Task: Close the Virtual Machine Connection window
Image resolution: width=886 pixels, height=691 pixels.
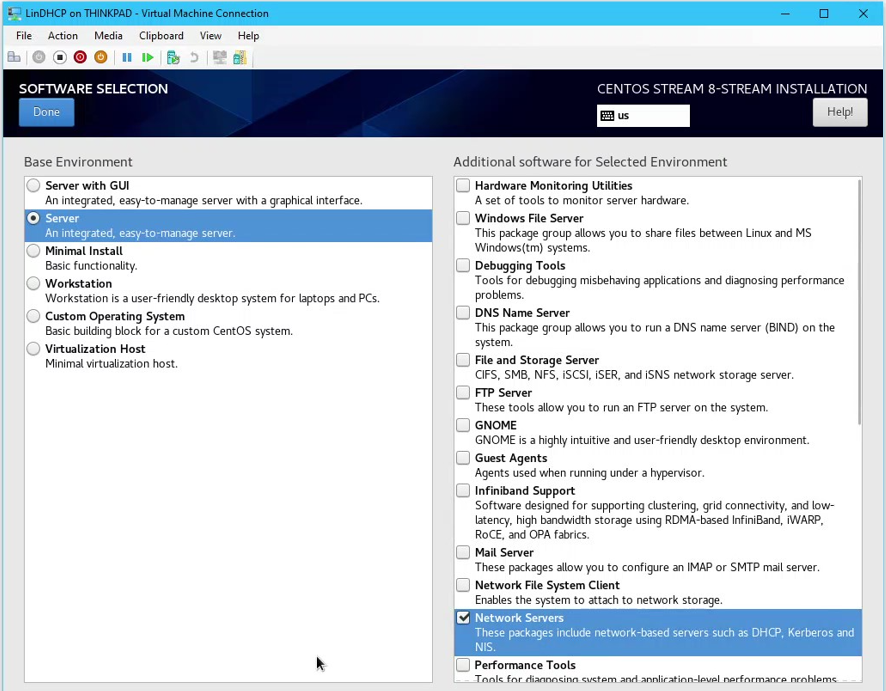Action: (x=863, y=14)
